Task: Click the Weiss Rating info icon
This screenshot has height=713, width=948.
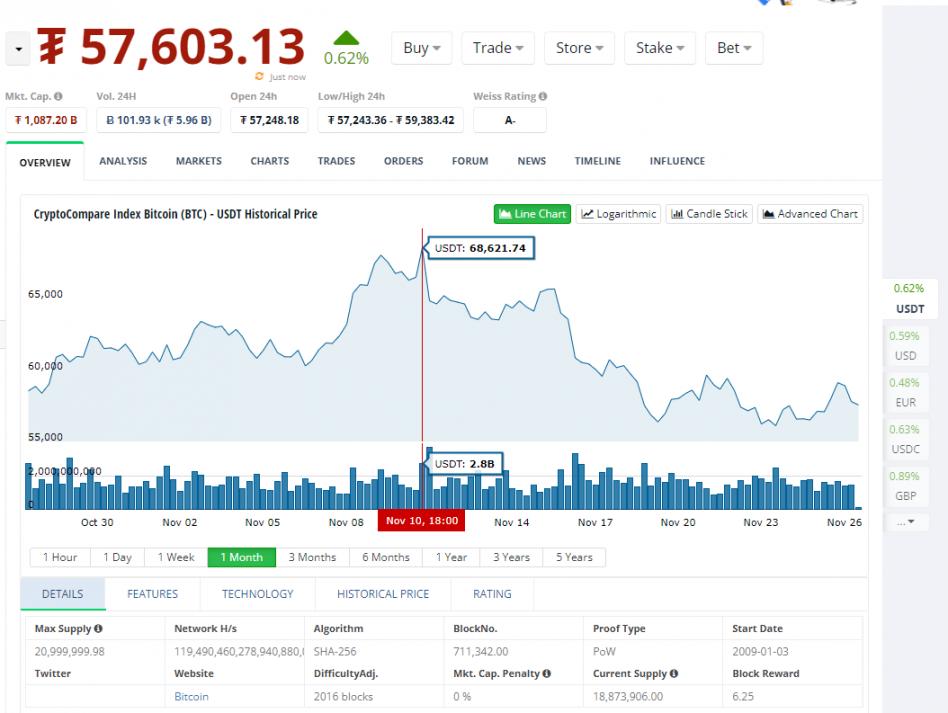Action: click(x=543, y=97)
